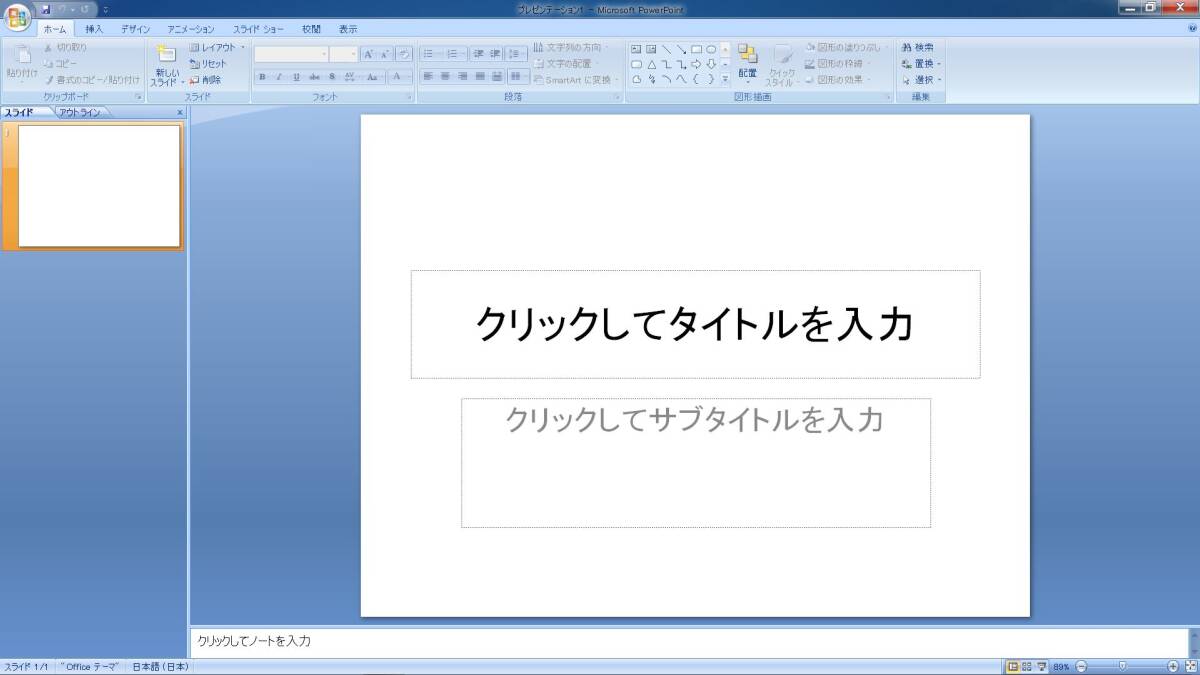The width and height of the screenshot is (1200, 675).
Task: Switch to slide sorter view icon
Action: point(1026,666)
